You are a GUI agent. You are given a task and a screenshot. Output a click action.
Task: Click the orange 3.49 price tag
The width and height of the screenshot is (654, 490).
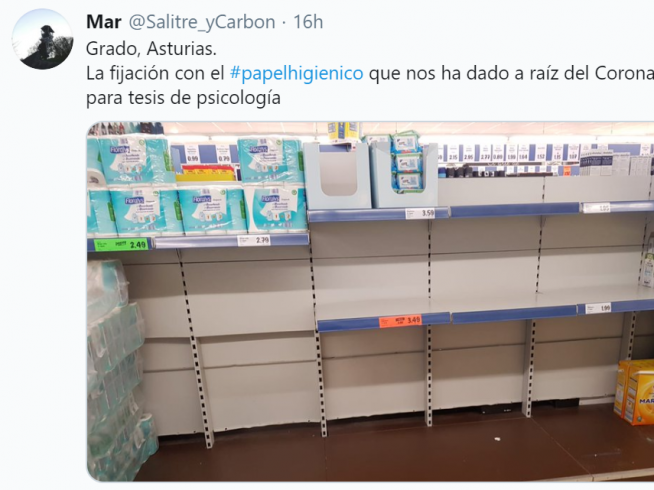pos(400,321)
